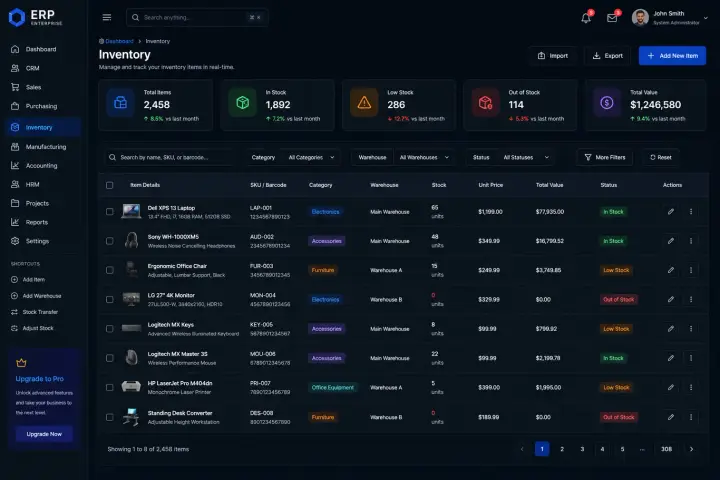The image size is (720, 480).
Task: Check the Ergonomic Office Chair checkbox
Action: [109, 270]
